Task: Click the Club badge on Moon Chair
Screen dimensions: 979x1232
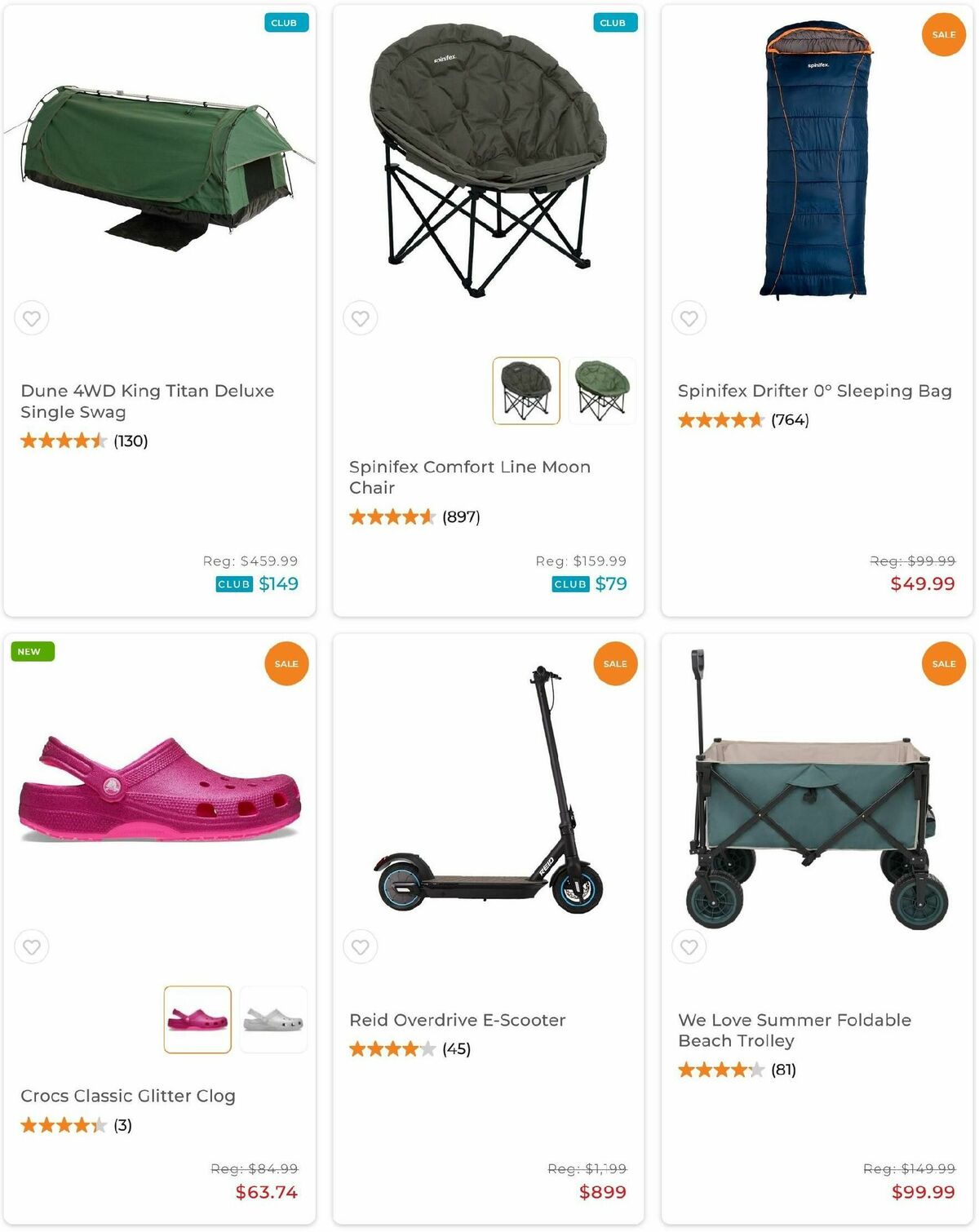Action: pyautogui.click(x=613, y=23)
